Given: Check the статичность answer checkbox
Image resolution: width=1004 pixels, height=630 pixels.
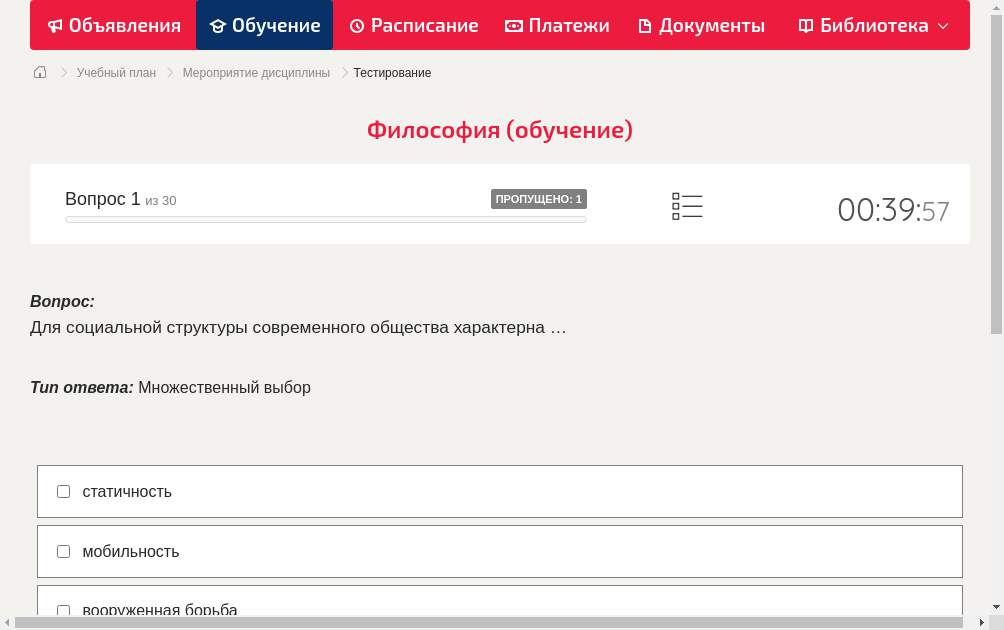Looking at the screenshot, I should (x=63, y=491).
